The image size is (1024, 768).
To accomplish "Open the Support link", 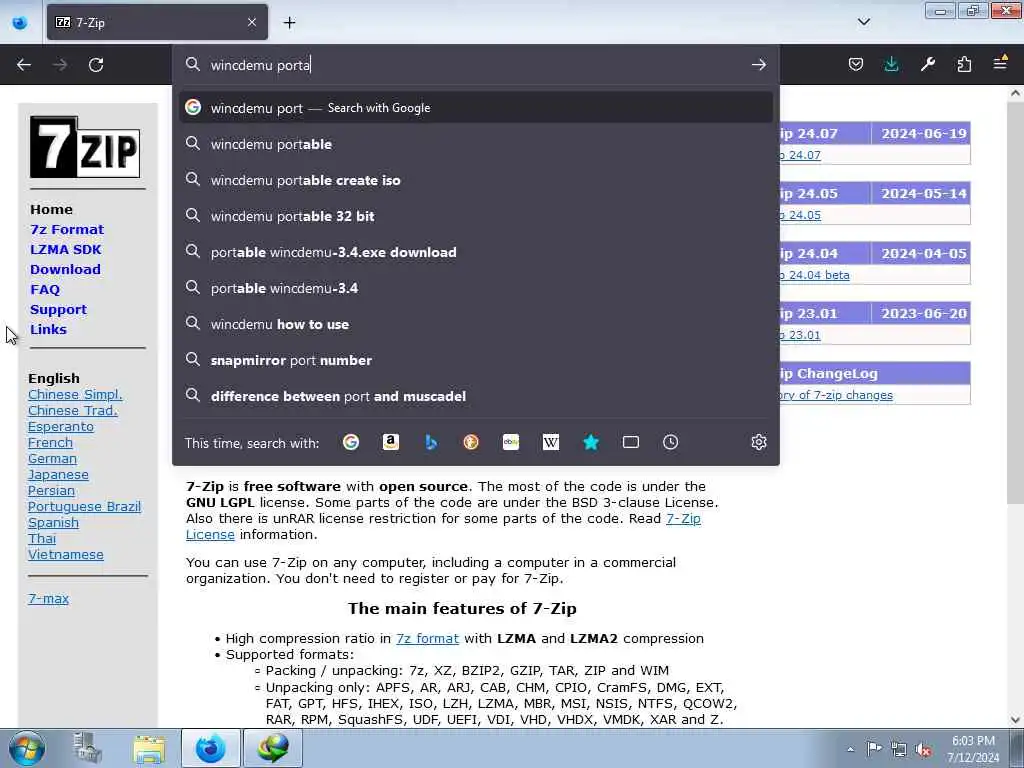I will 58,310.
